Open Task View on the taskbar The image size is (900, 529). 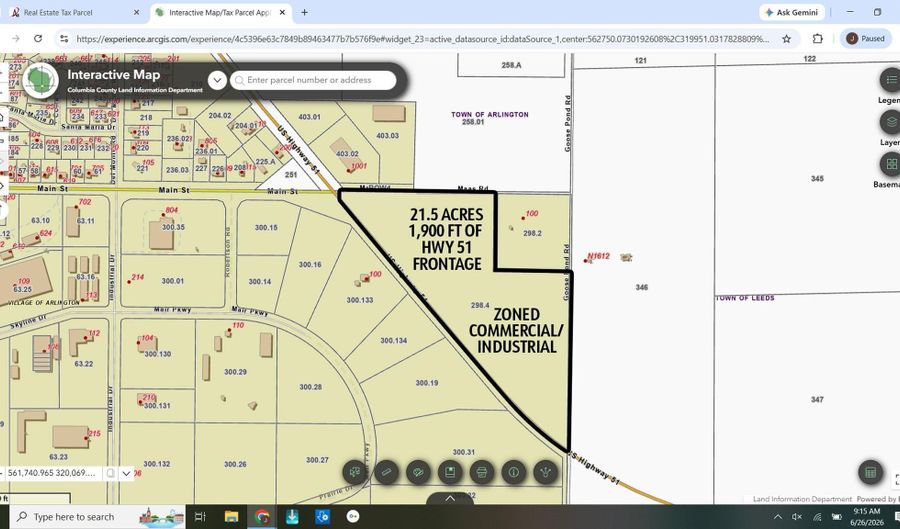click(x=200, y=517)
